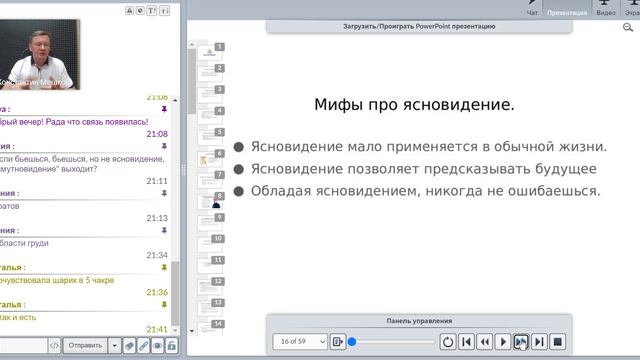Screen dimensions: 640x360
Task: Click the people icon above the chat
Action: click(129, 11)
